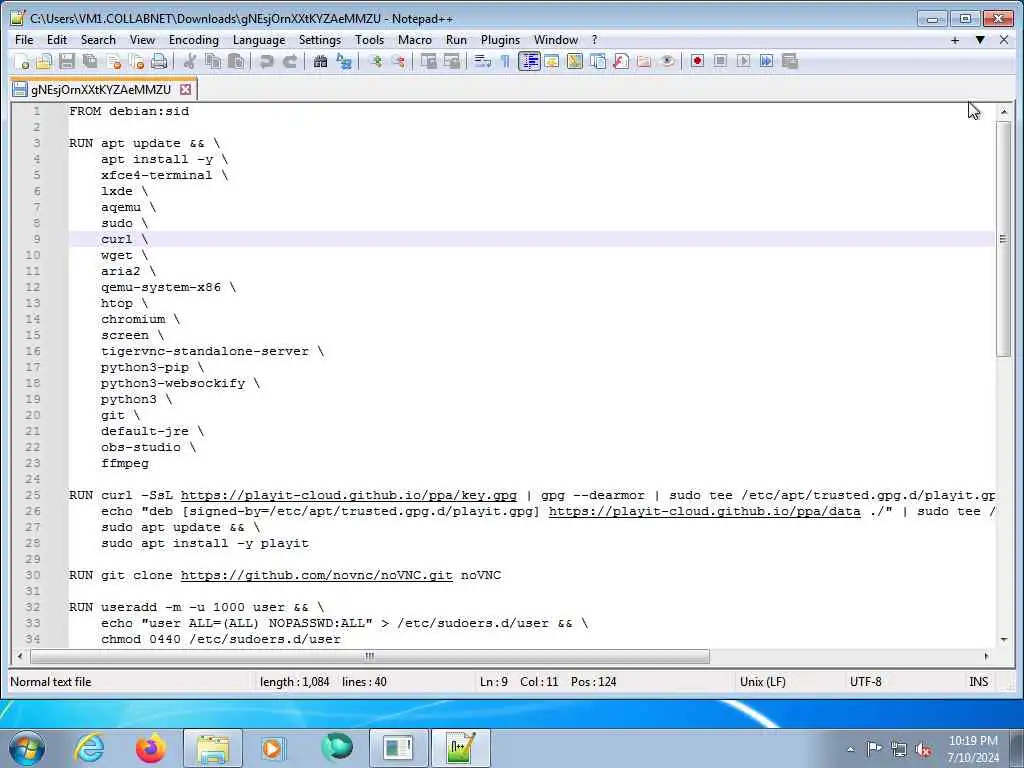
Task: Click vertical scrollbar up arrow
Action: [x=1004, y=112]
